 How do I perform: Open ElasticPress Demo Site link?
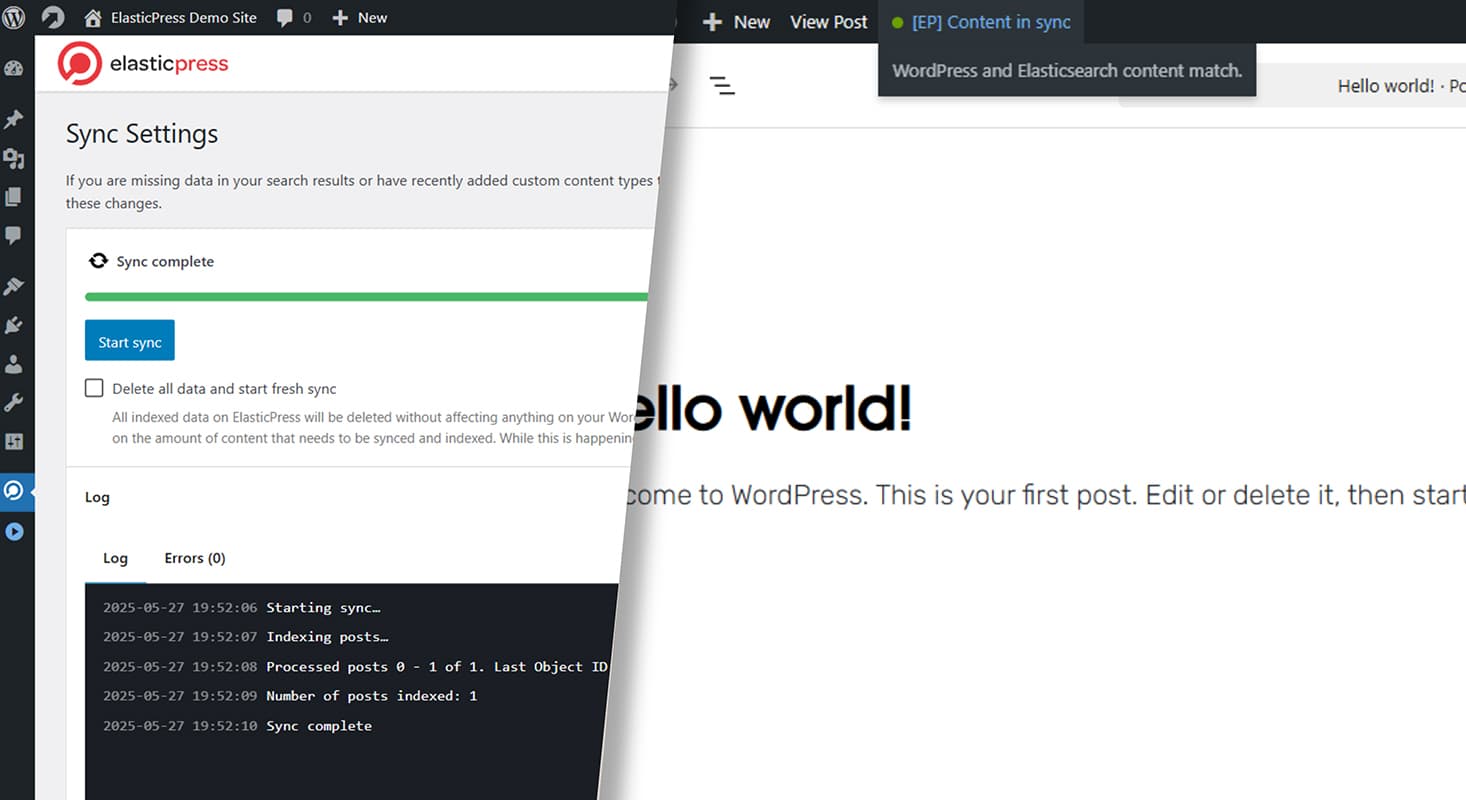[x=184, y=17]
